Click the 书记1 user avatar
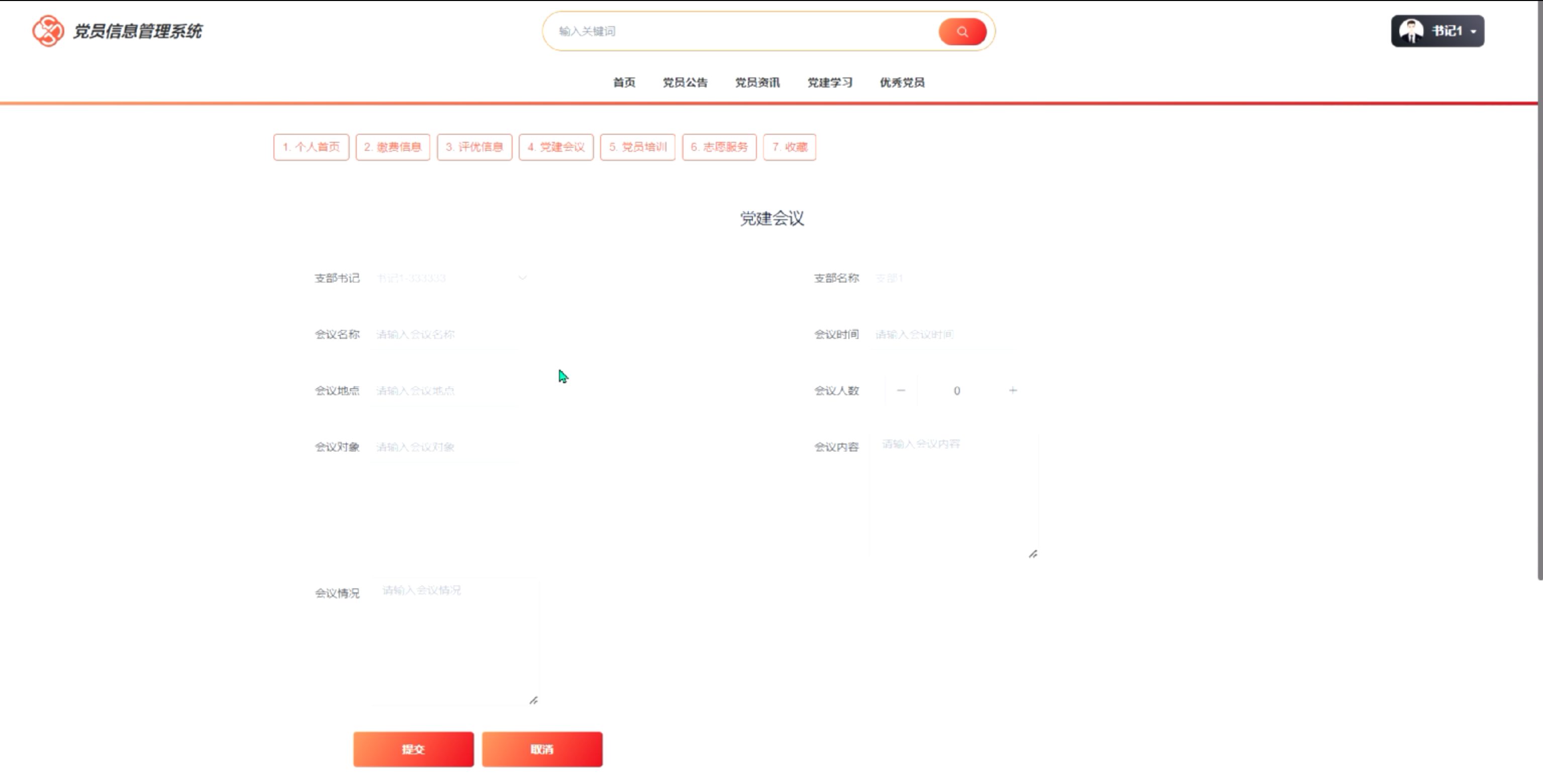Viewport: 1543px width, 784px height. coord(1411,31)
